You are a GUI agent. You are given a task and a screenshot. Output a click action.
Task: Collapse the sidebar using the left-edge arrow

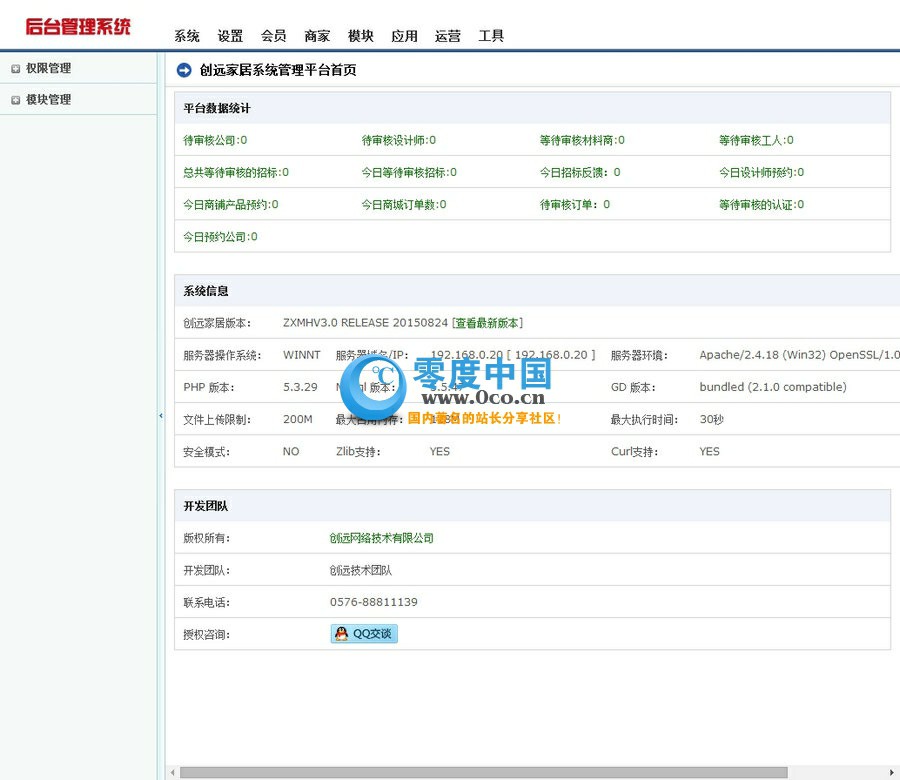pos(161,415)
